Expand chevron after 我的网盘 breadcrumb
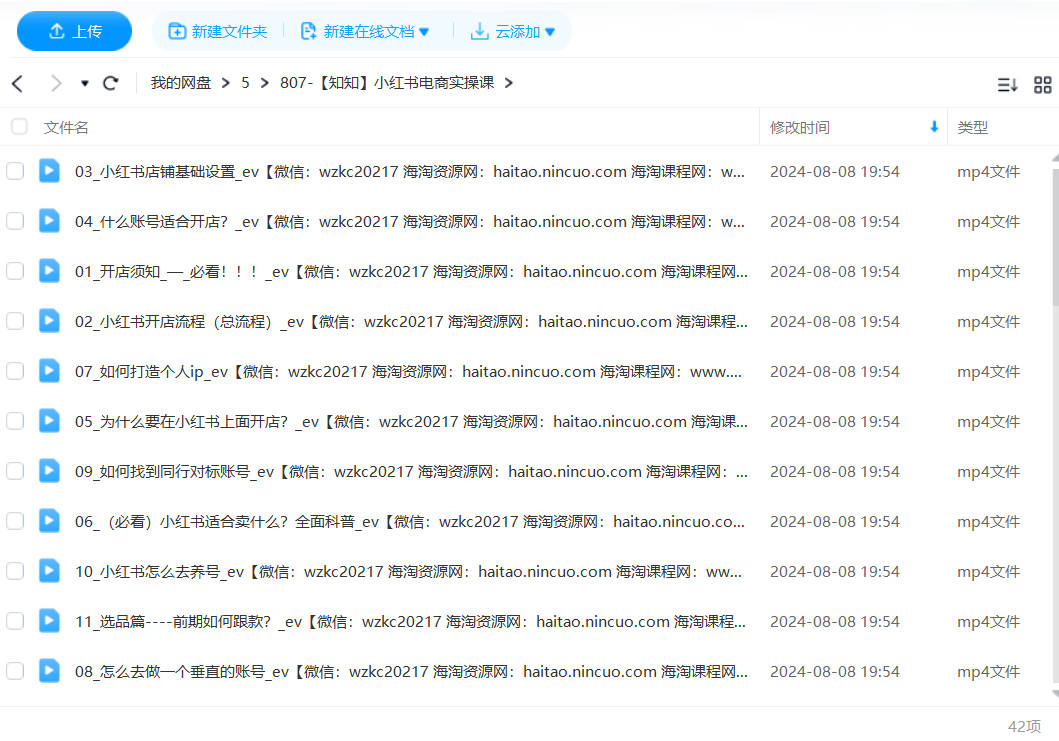The width and height of the screenshot is (1059, 741). [x=226, y=83]
